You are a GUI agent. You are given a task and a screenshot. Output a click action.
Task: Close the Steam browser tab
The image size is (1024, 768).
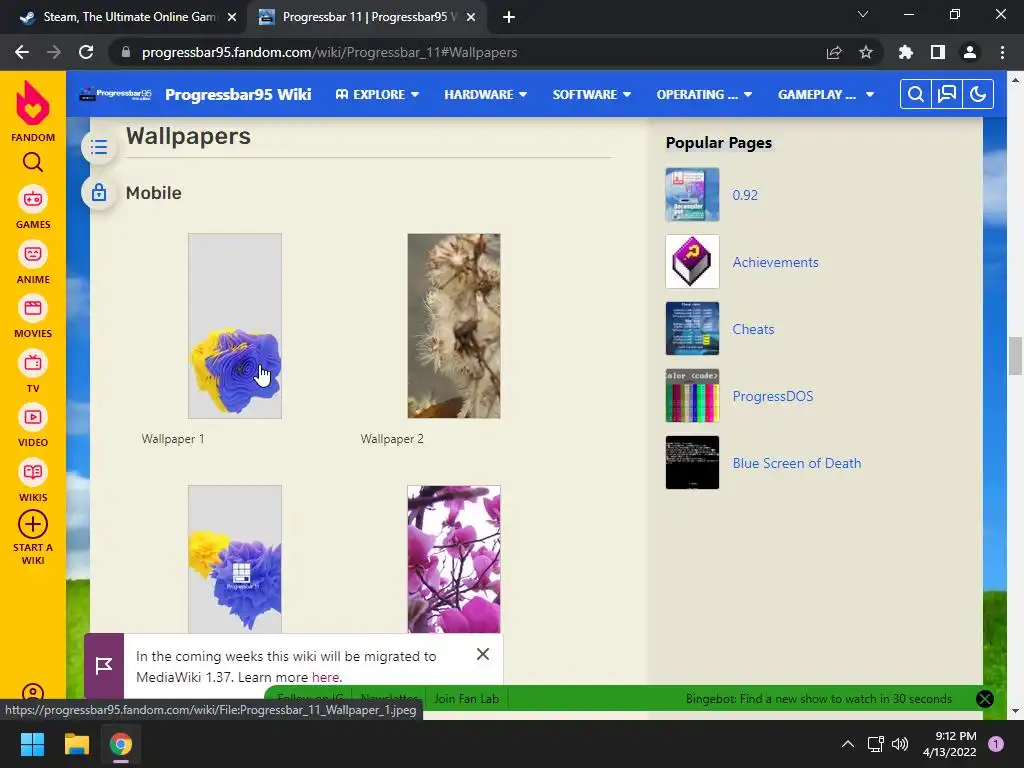tap(232, 18)
